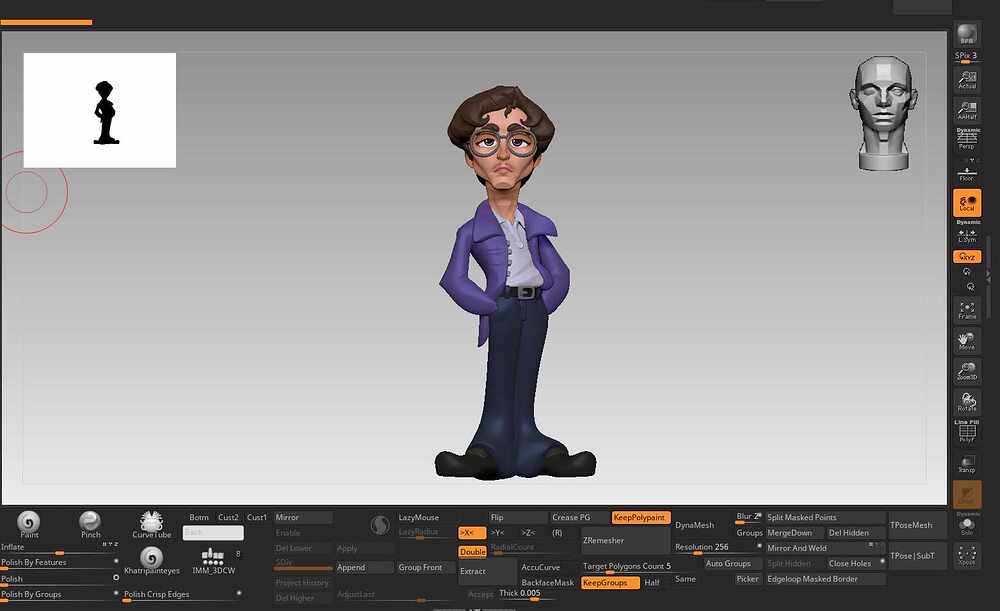Image resolution: width=1000 pixels, height=611 pixels.
Task: Click the MergeDown button
Action: coord(795,533)
